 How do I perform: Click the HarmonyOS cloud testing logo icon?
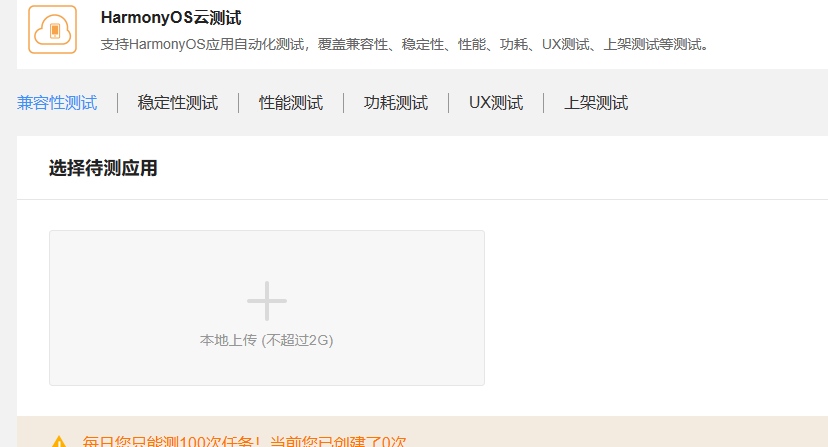coord(52,30)
